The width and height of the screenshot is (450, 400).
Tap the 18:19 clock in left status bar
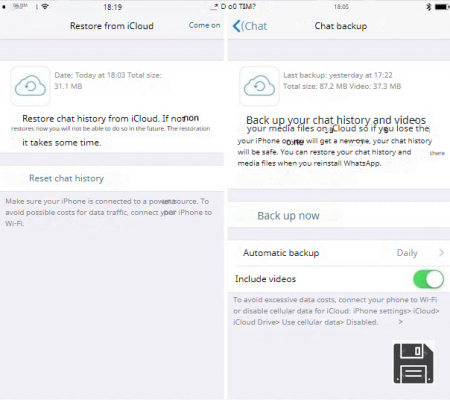click(112, 7)
